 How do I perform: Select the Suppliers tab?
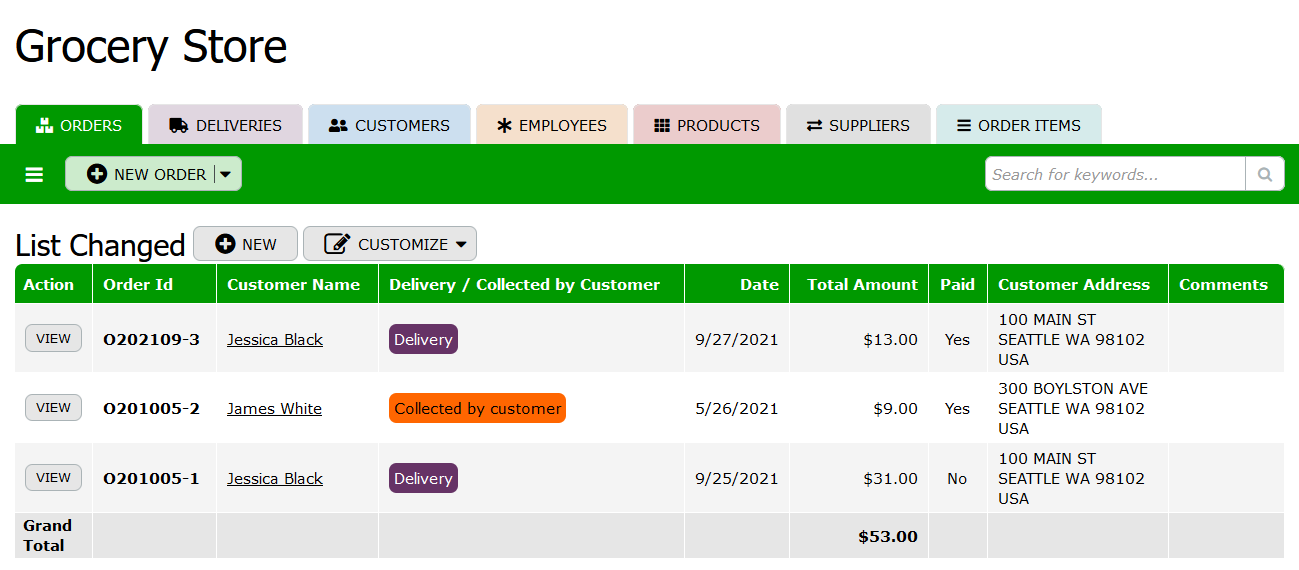click(x=858, y=126)
